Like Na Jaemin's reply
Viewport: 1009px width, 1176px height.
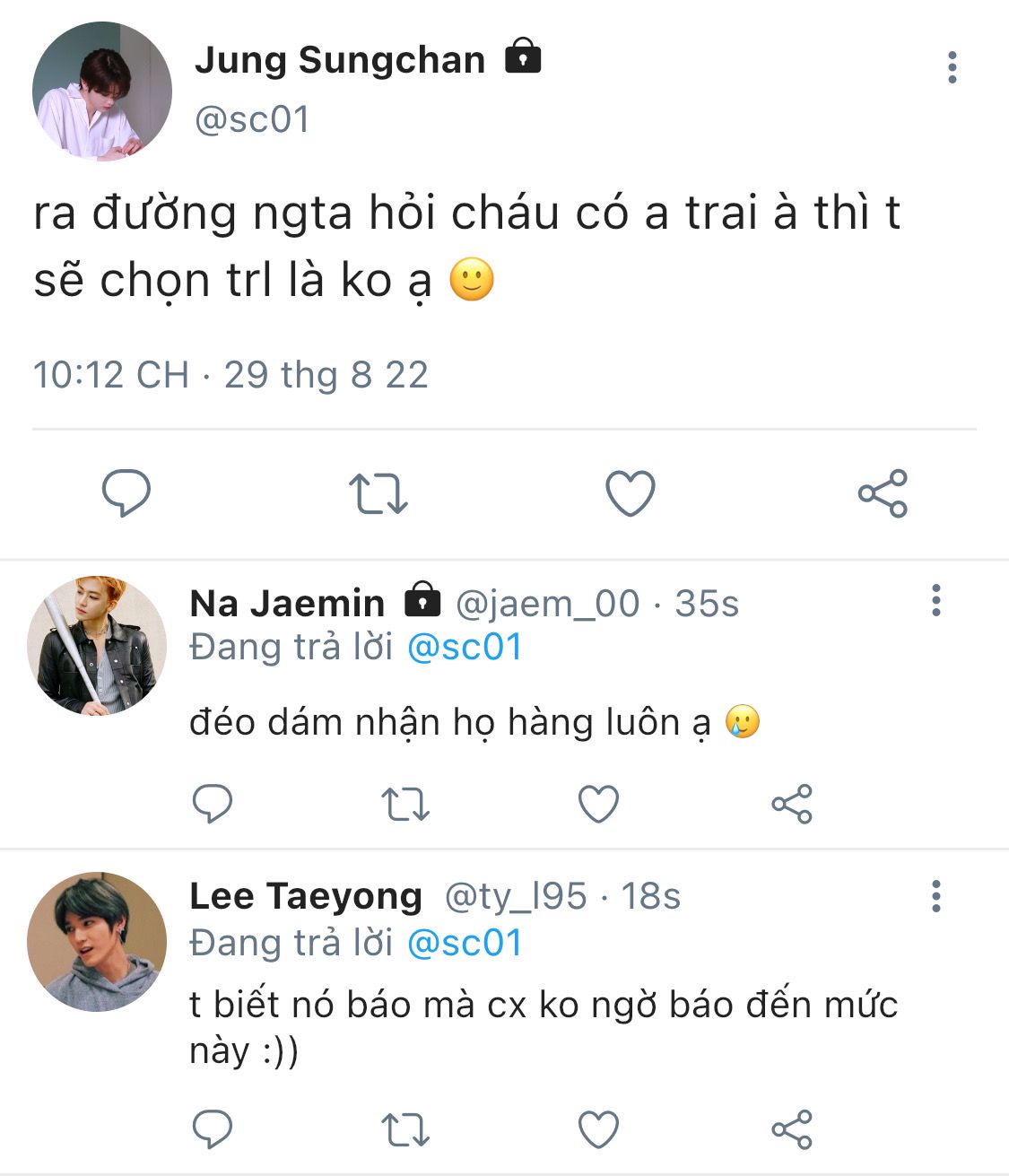pyautogui.click(x=598, y=804)
